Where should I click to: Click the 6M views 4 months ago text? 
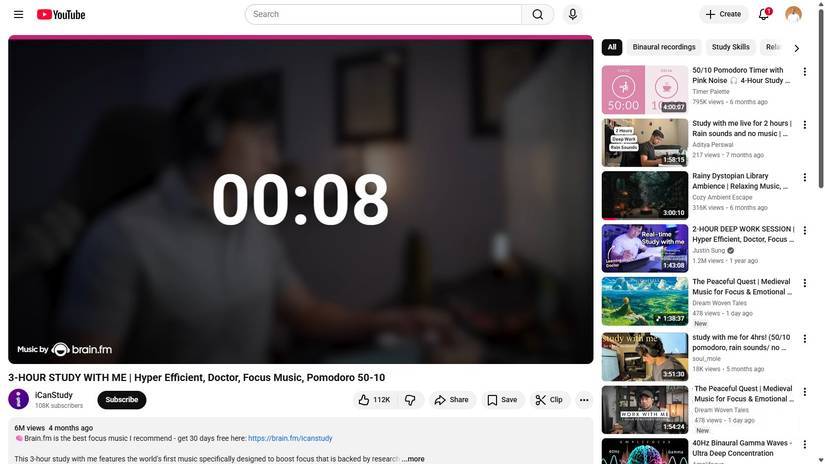tap(53, 428)
